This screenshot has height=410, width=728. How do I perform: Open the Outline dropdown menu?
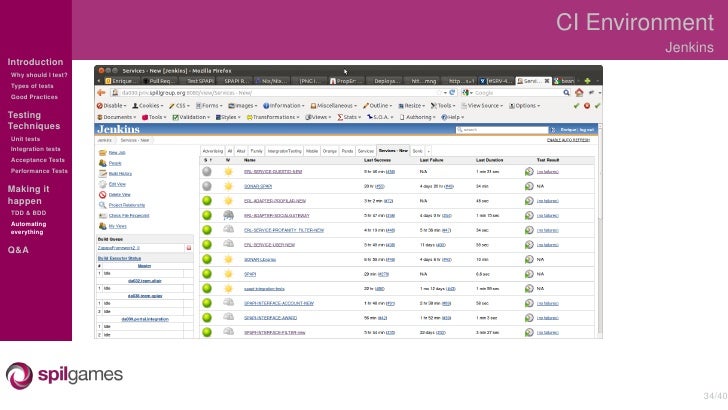pyautogui.click(x=377, y=106)
